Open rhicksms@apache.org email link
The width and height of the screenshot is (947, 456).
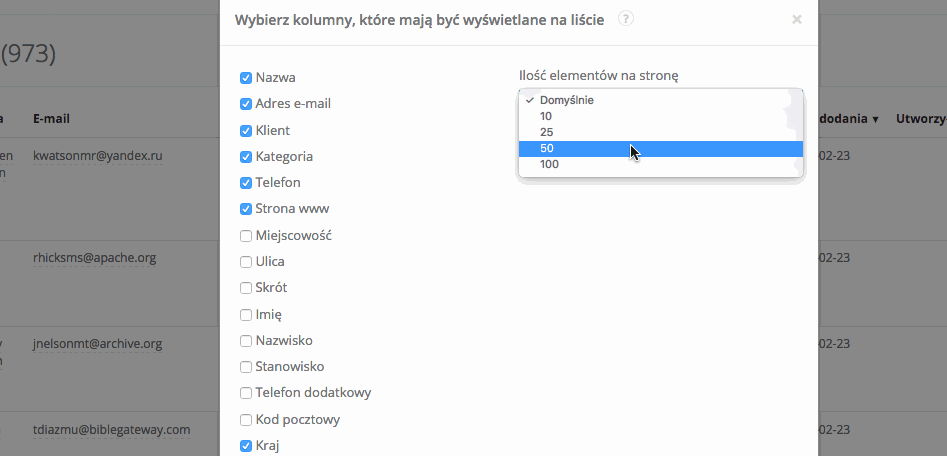(x=94, y=258)
